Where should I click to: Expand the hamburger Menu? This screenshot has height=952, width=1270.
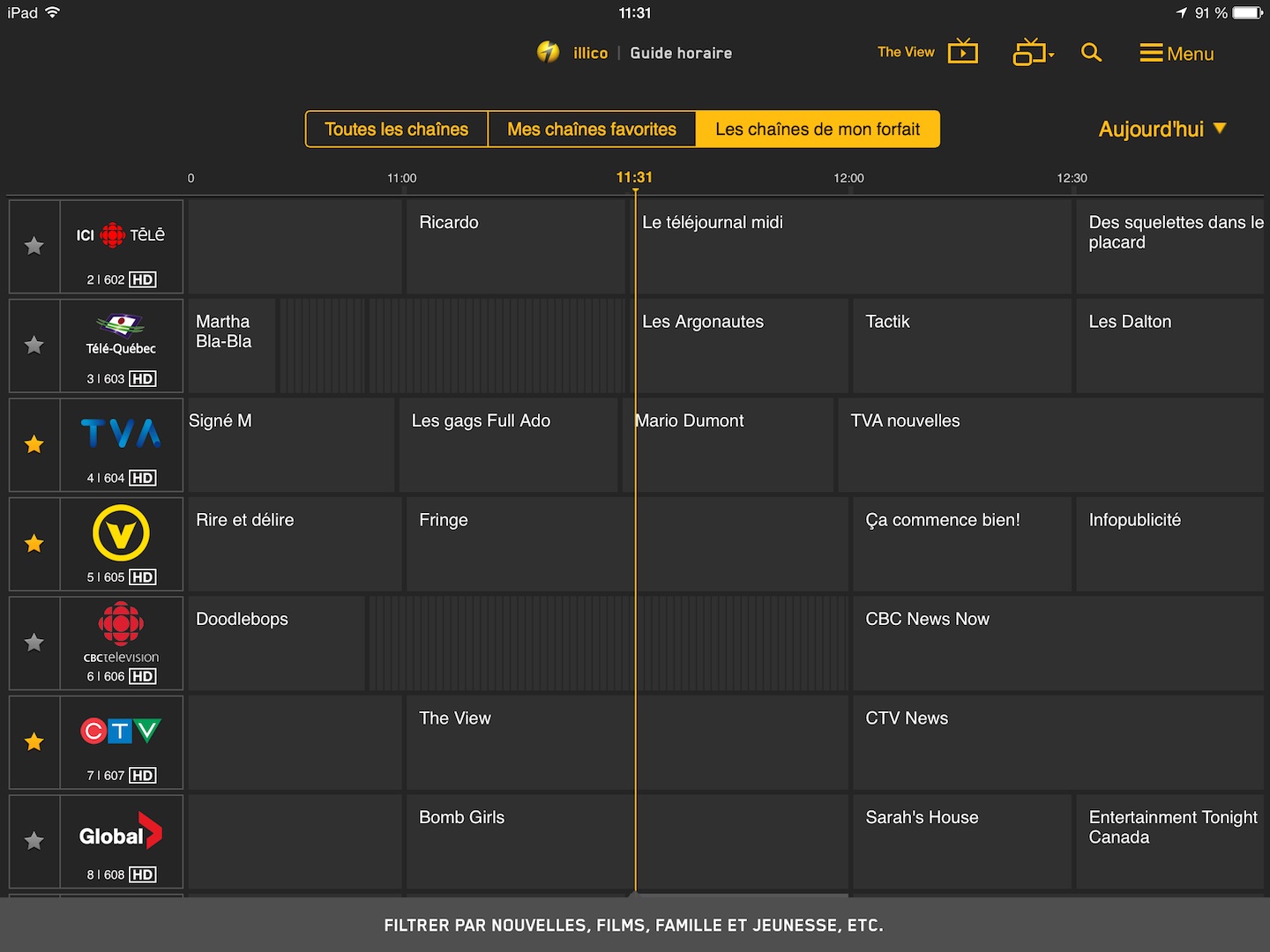tap(1177, 54)
